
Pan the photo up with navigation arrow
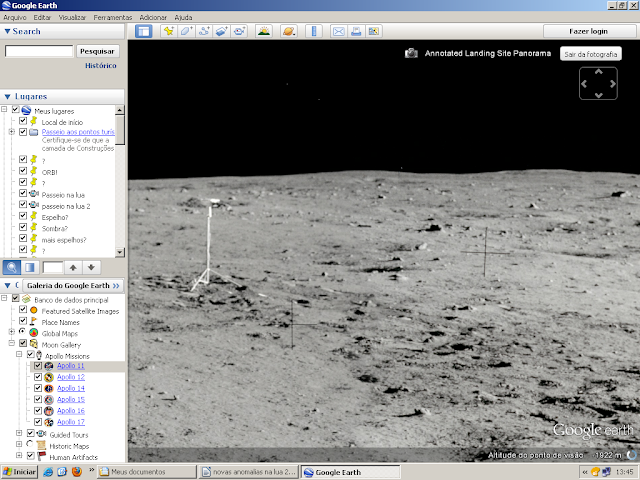click(598, 72)
